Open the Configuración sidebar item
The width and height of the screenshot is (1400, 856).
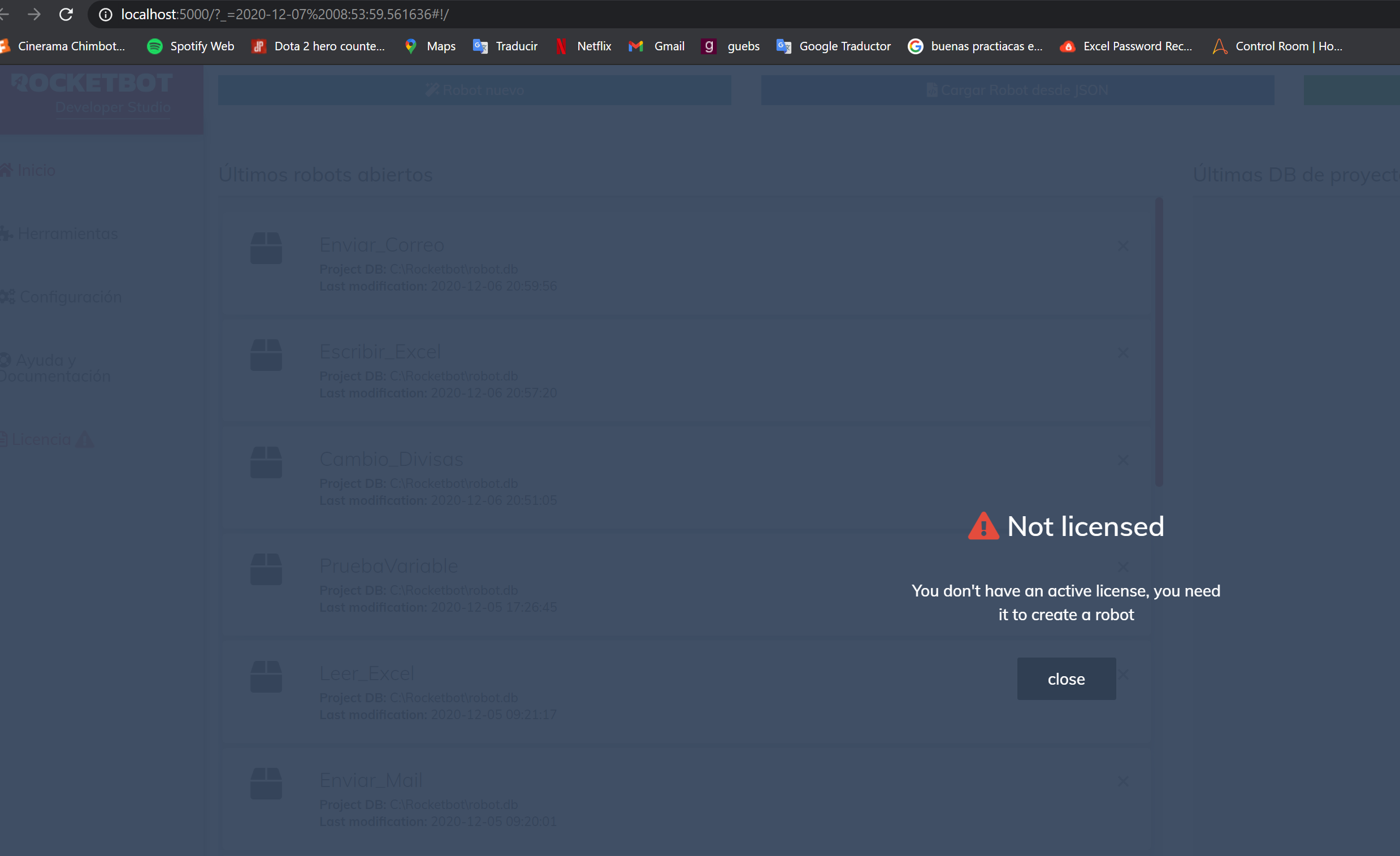[70, 297]
